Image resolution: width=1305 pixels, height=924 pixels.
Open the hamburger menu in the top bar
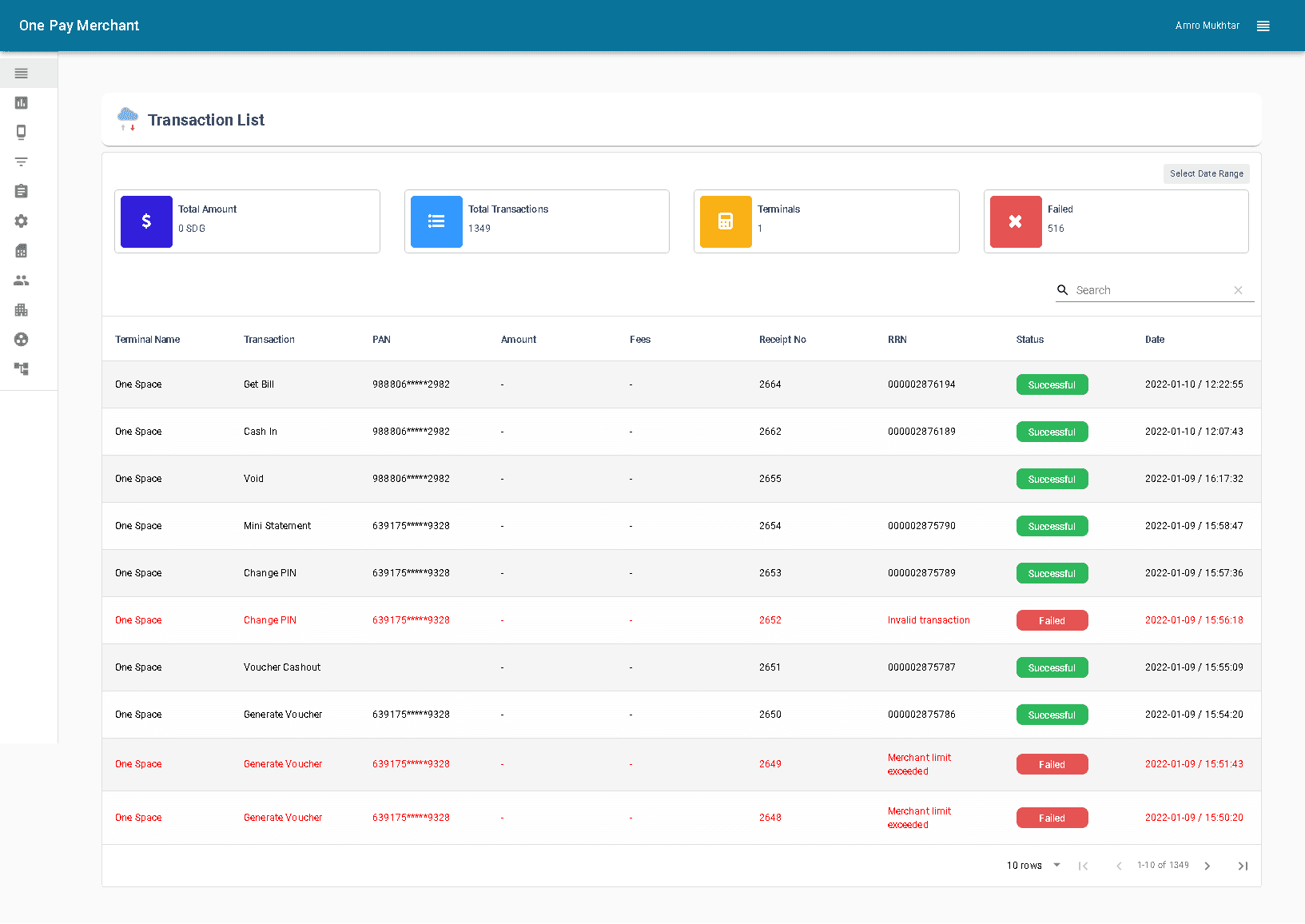(x=1263, y=26)
